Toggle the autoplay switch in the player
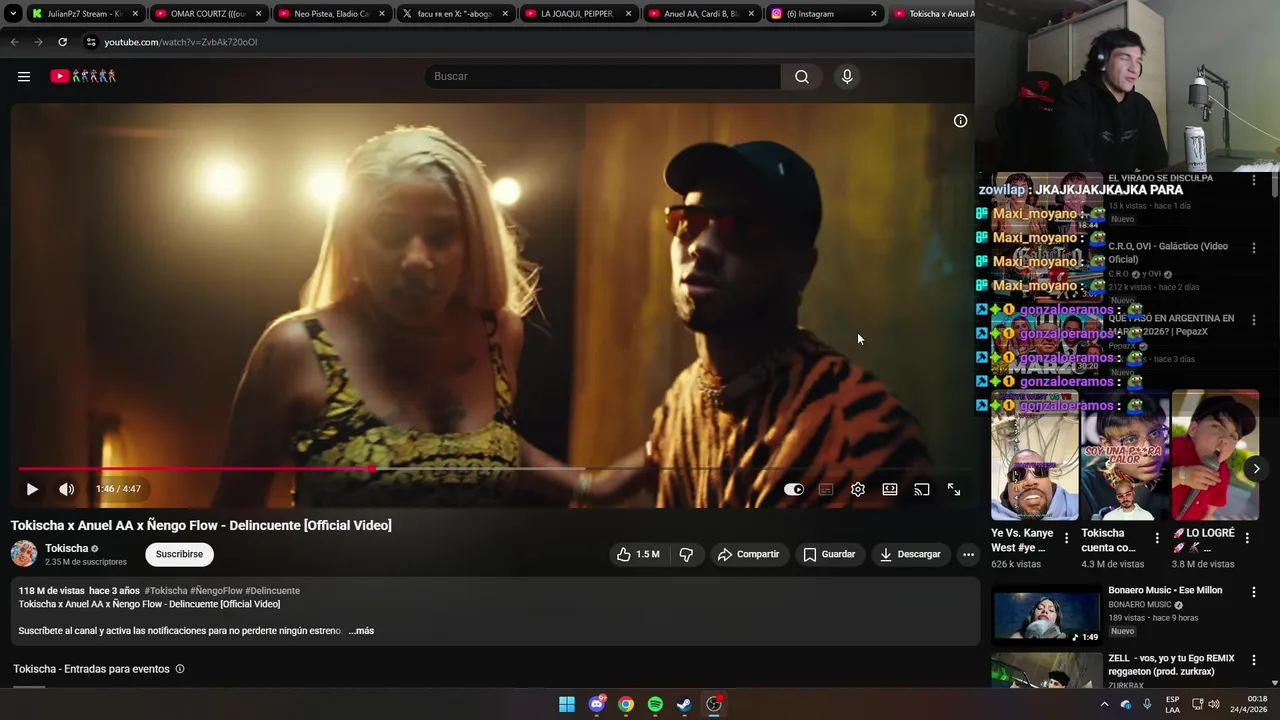 (x=794, y=489)
